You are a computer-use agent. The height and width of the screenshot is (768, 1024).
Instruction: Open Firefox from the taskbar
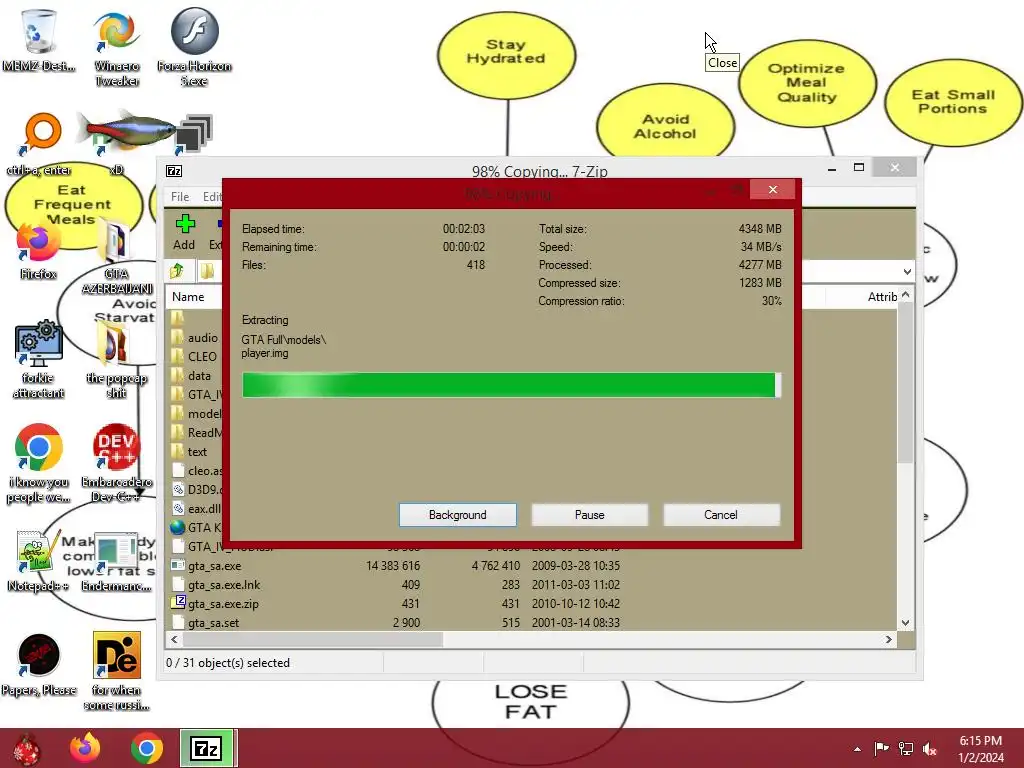click(85, 748)
